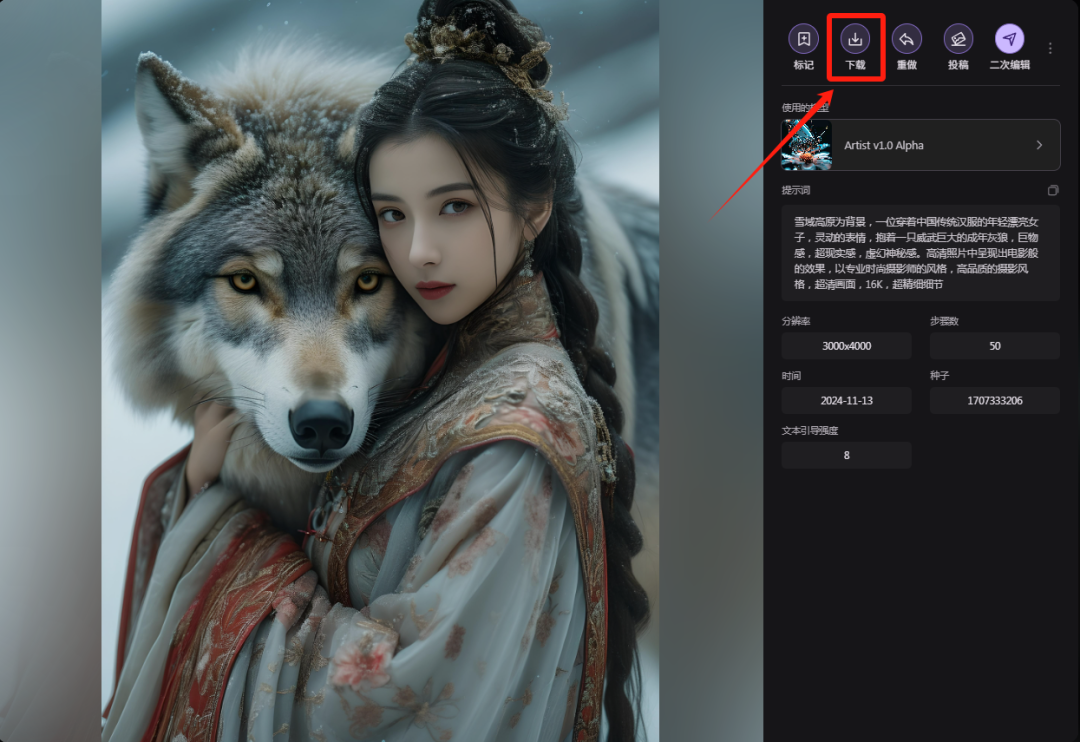This screenshot has width=1080, height=742.
Task: Click the 投稿 submit icon
Action: click(x=958, y=40)
